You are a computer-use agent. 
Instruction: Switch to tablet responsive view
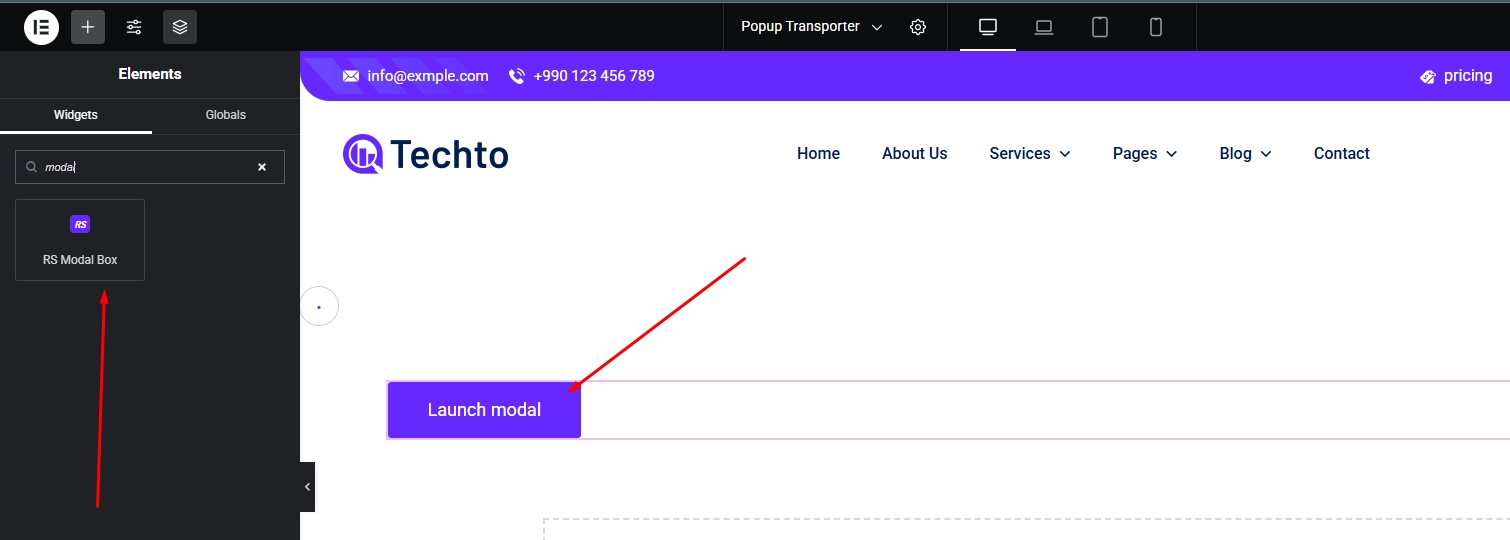point(1100,27)
